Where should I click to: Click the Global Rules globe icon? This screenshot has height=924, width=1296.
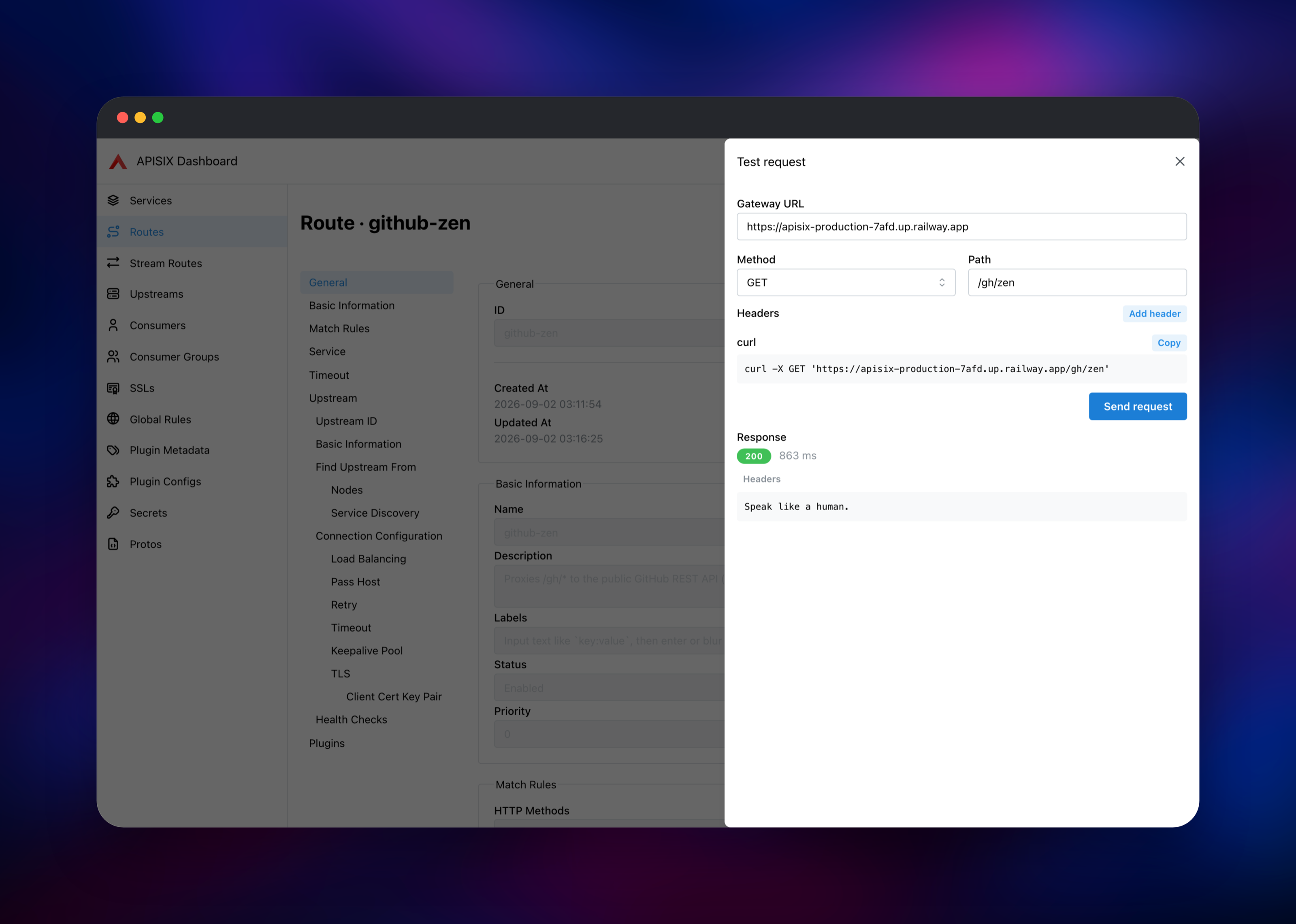[x=113, y=419]
